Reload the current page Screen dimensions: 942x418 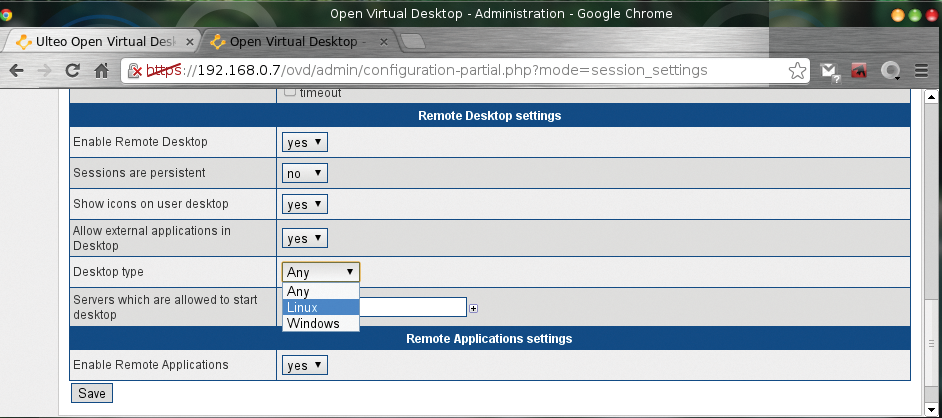72,71
